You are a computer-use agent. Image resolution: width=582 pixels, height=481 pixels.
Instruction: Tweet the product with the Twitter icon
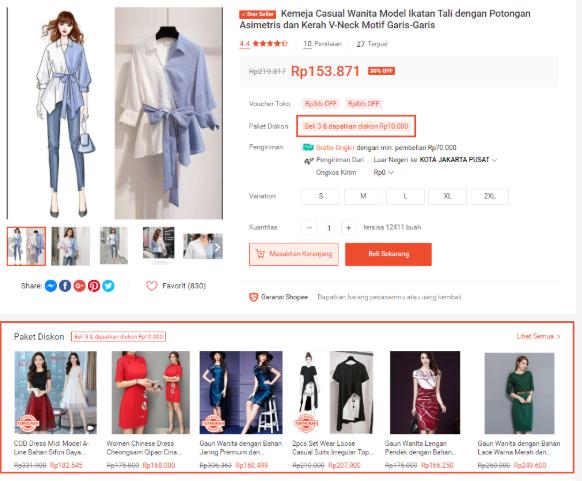click(x=108, y=286)
